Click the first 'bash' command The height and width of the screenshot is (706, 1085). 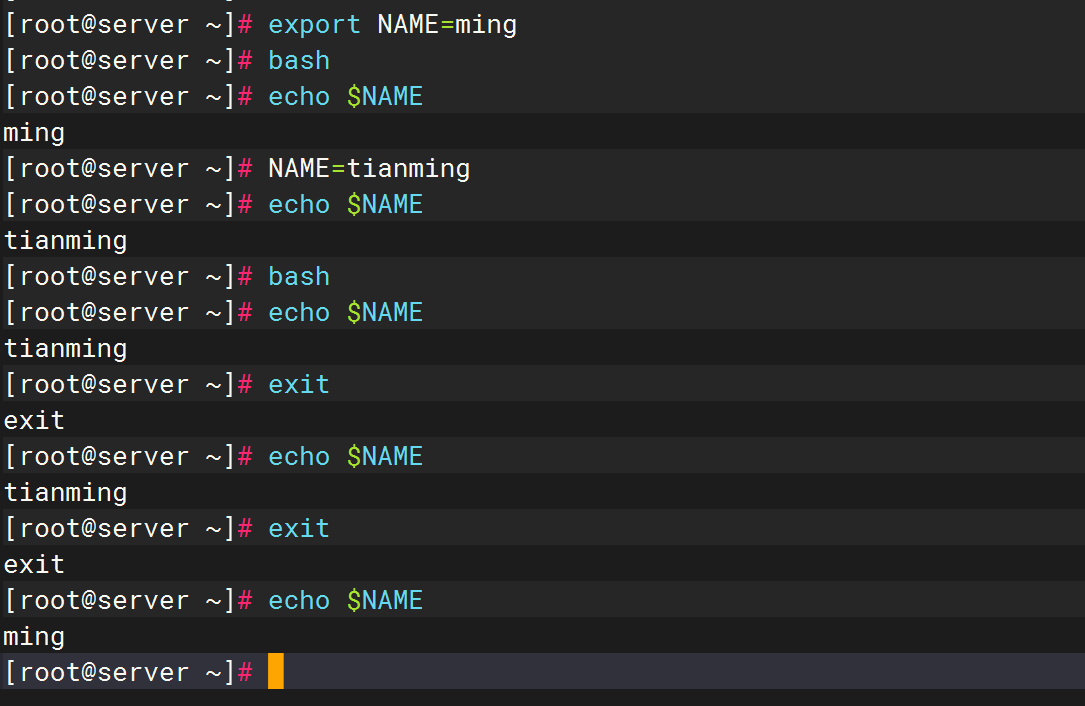298,60
